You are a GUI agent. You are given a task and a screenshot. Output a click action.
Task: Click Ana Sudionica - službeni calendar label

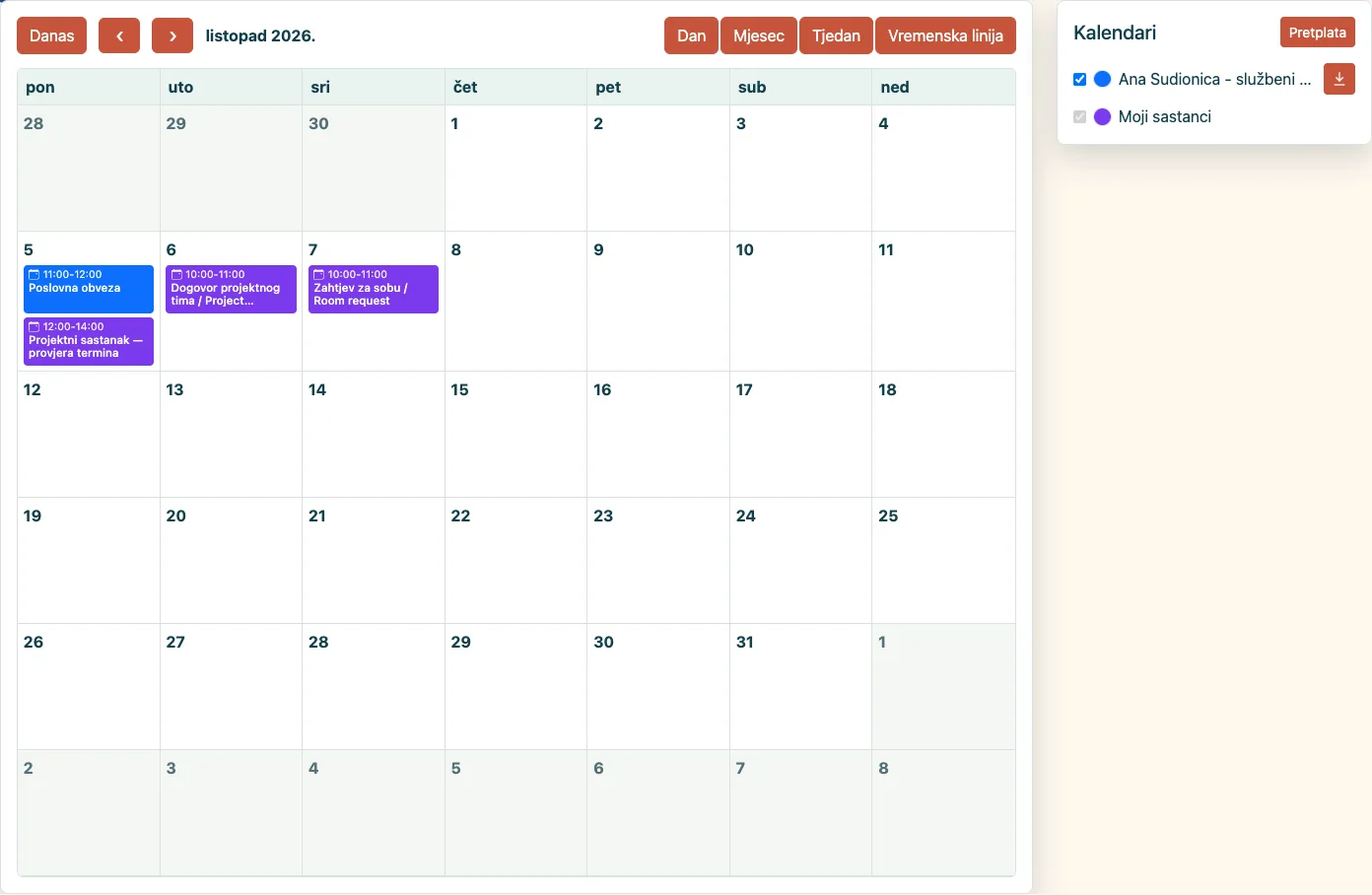click(1214, 79)
